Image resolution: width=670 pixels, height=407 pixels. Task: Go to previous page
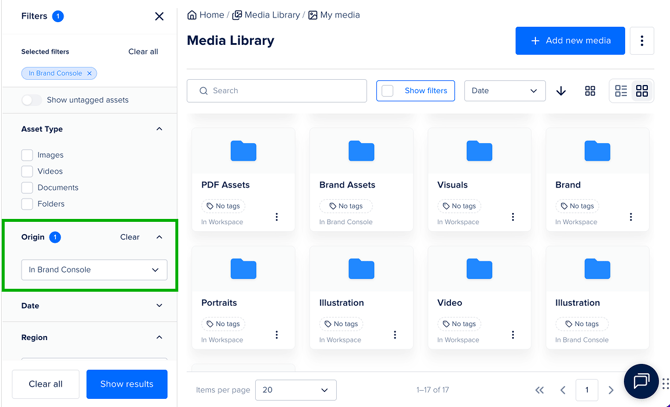(563, 390)
